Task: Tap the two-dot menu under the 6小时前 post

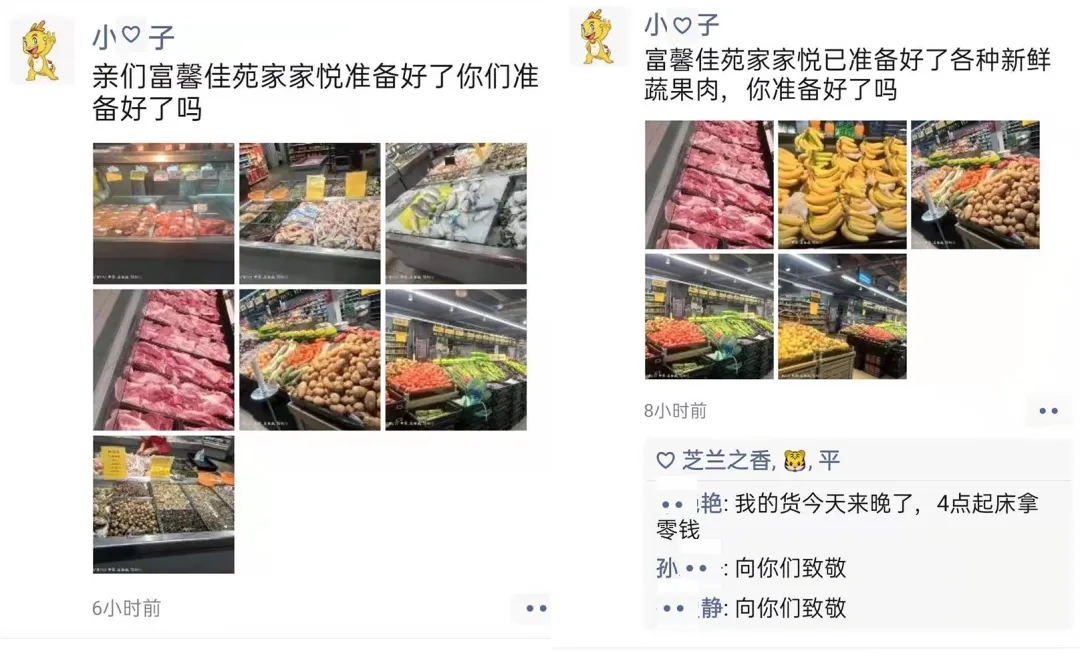Action: point(535,608)
